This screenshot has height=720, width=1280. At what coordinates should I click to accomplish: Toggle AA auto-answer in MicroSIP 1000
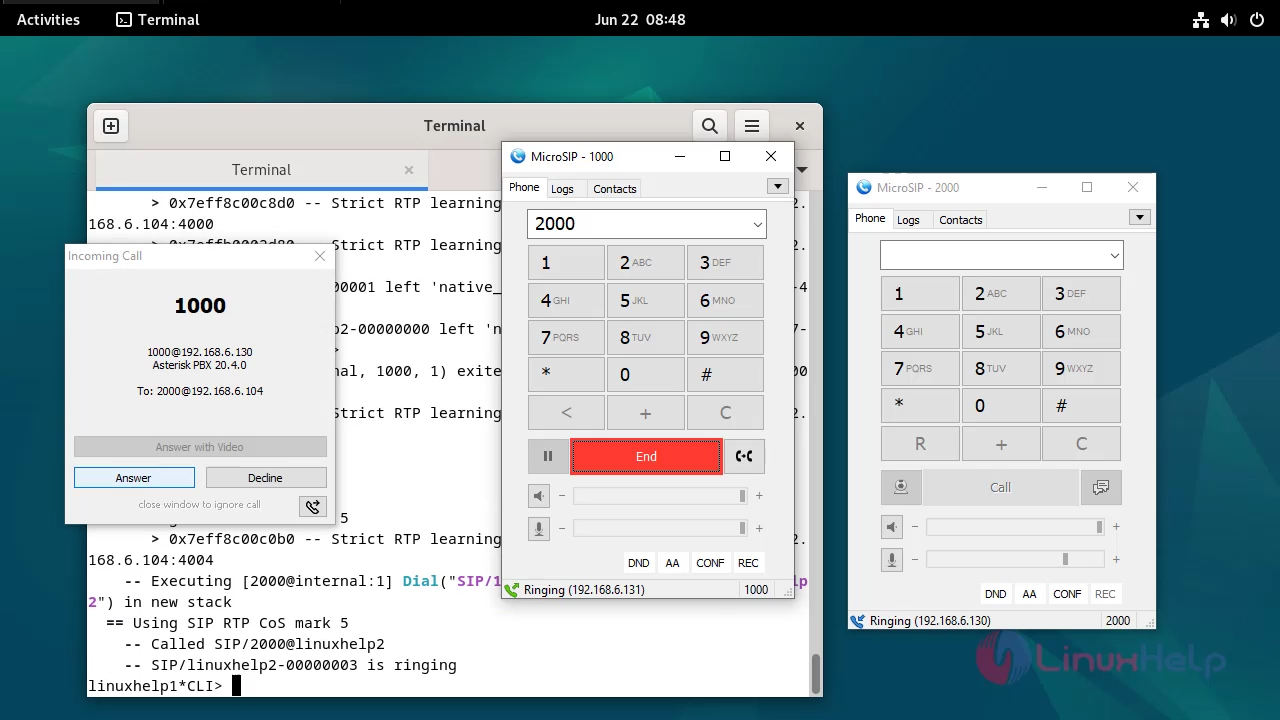[x=673, y=563]
